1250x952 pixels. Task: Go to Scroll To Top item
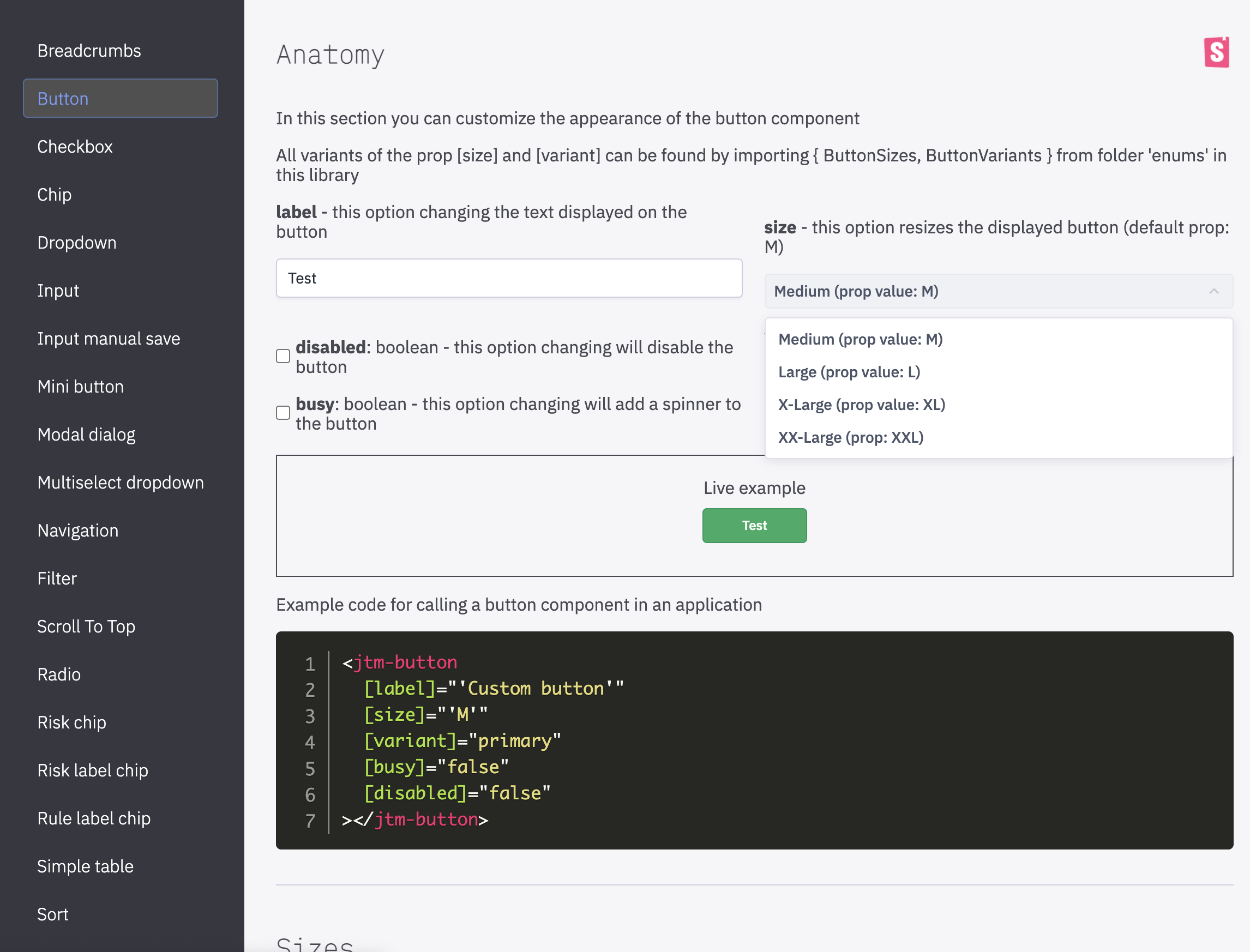click(x=86, y=626)
